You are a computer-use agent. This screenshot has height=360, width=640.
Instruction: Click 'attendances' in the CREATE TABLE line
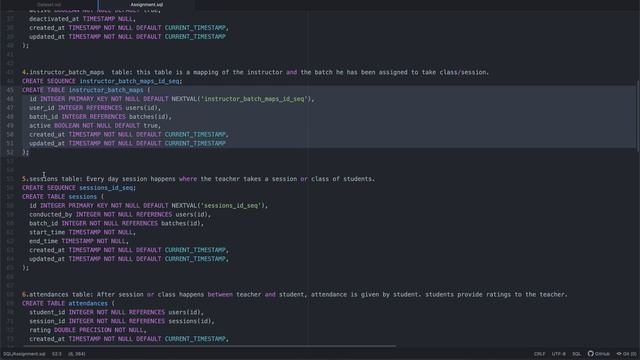pyautogui.click(x=88, y=303)
